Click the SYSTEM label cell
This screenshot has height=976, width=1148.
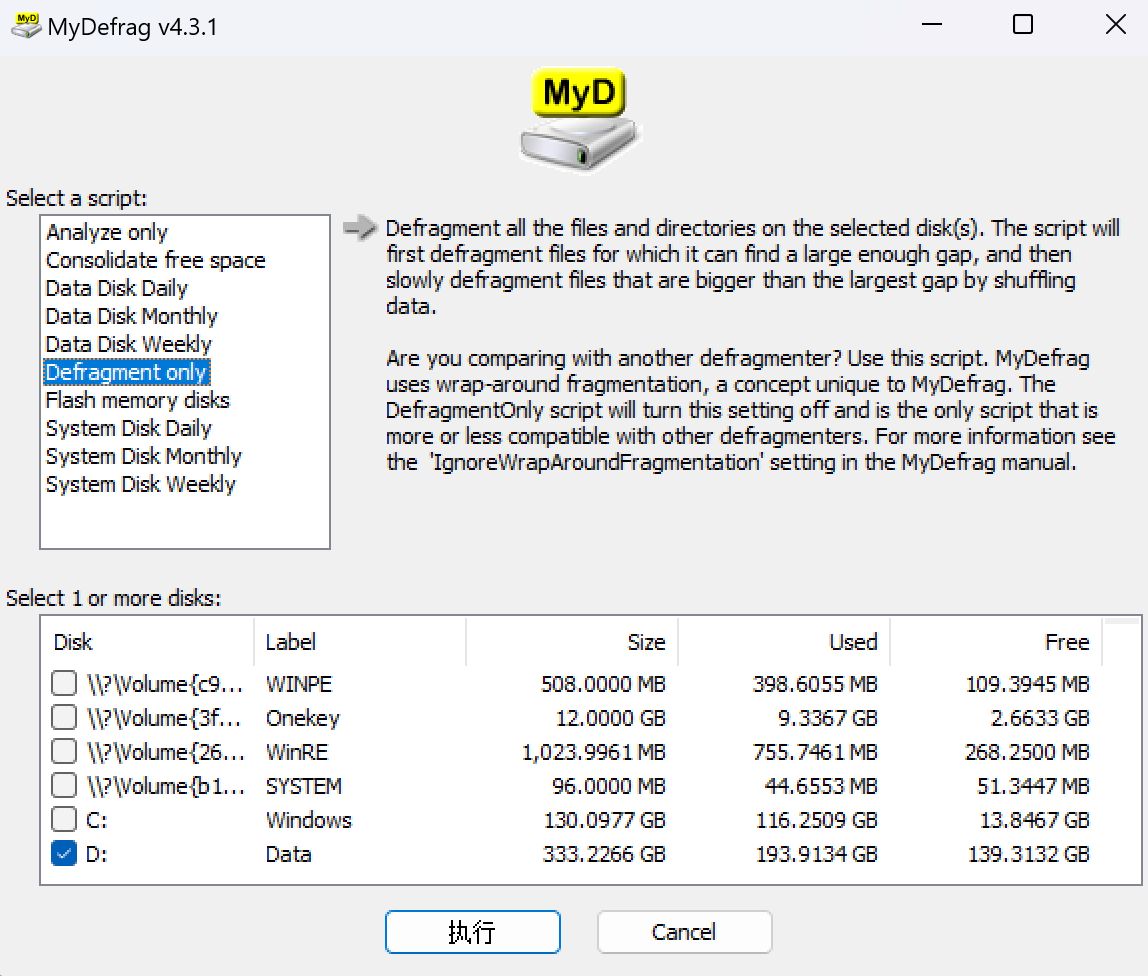303,786
